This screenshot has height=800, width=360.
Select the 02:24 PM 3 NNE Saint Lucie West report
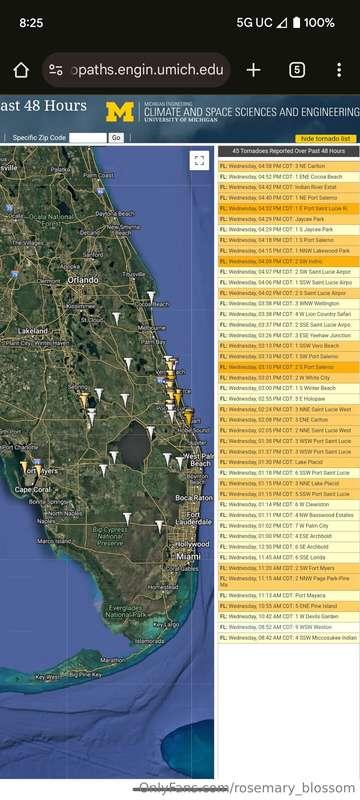click(x=289, y=410)
